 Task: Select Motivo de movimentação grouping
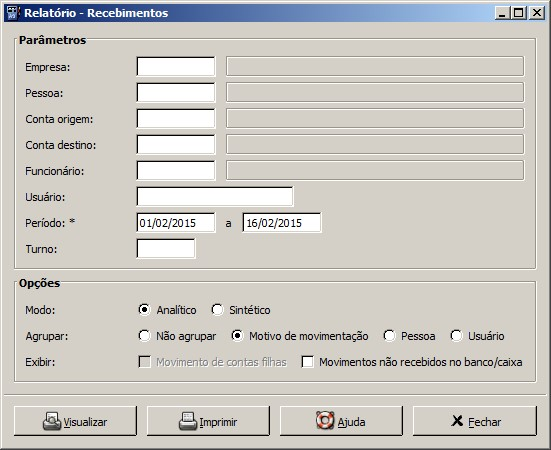click(237, 336)
